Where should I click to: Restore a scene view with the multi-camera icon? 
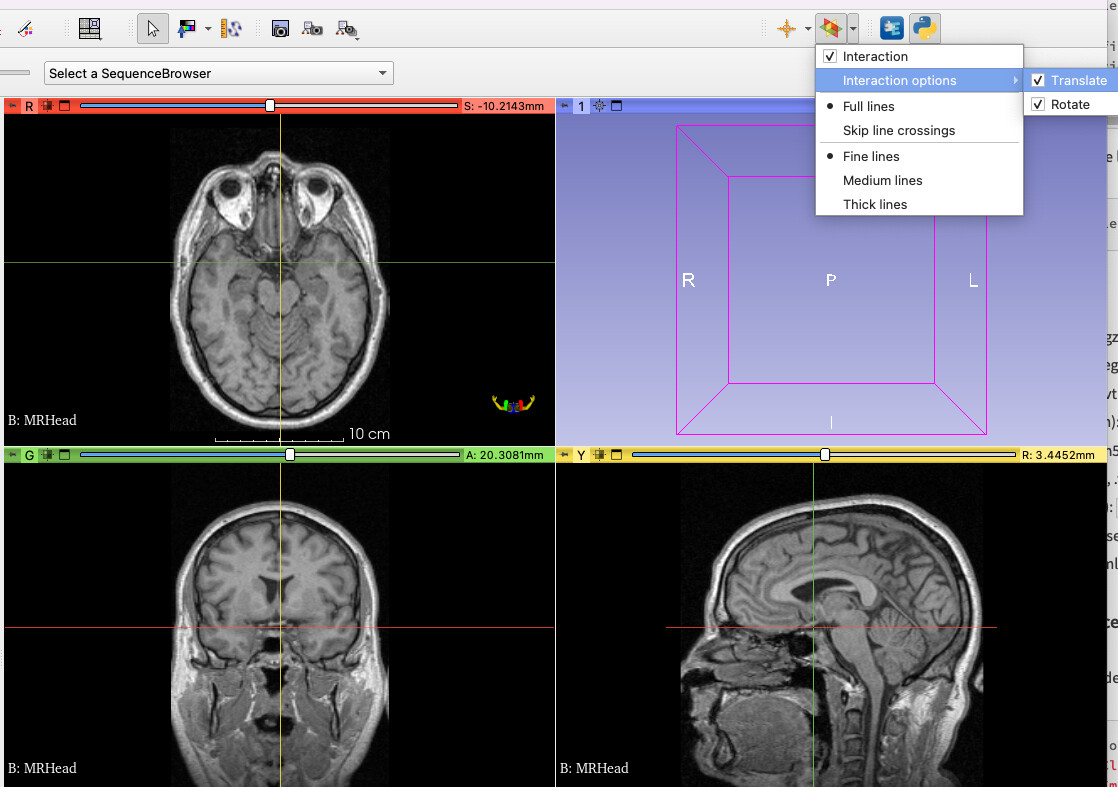347,29
